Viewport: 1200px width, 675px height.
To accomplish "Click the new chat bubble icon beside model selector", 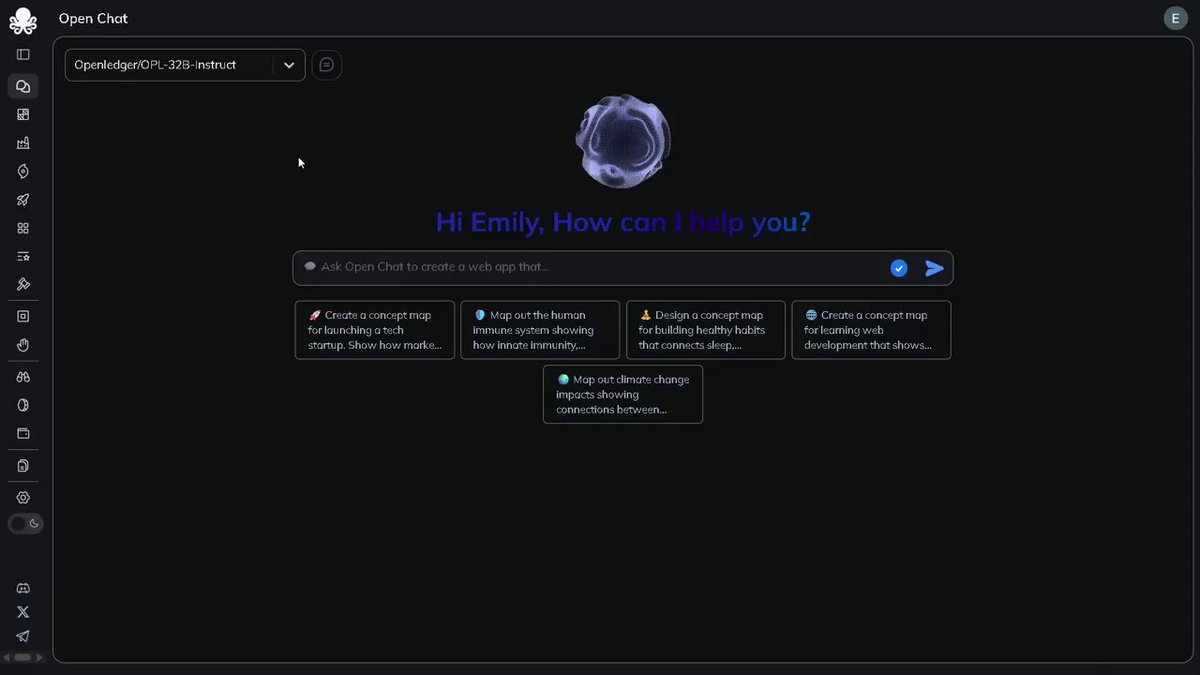I will [x=327, y=65].
